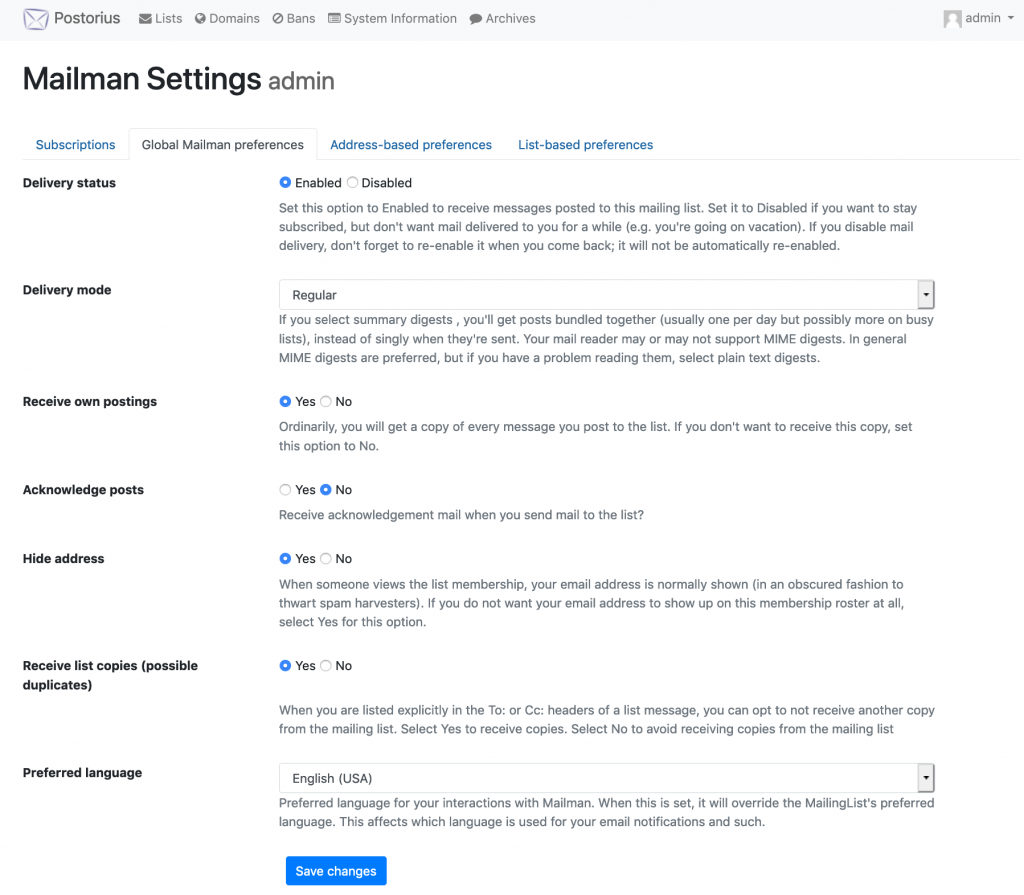Select No for Receive own postings

pos(326,402)
